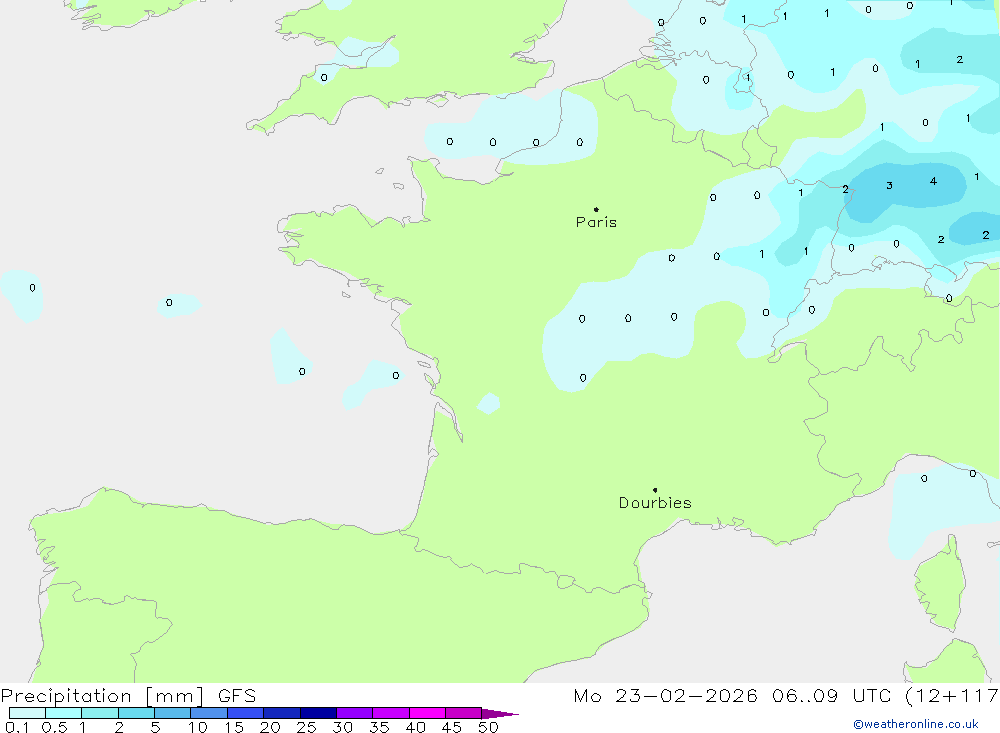1000x733 pixels.
Task: Select the 2–5 mm legend color swatch
Action: (136, 713)
